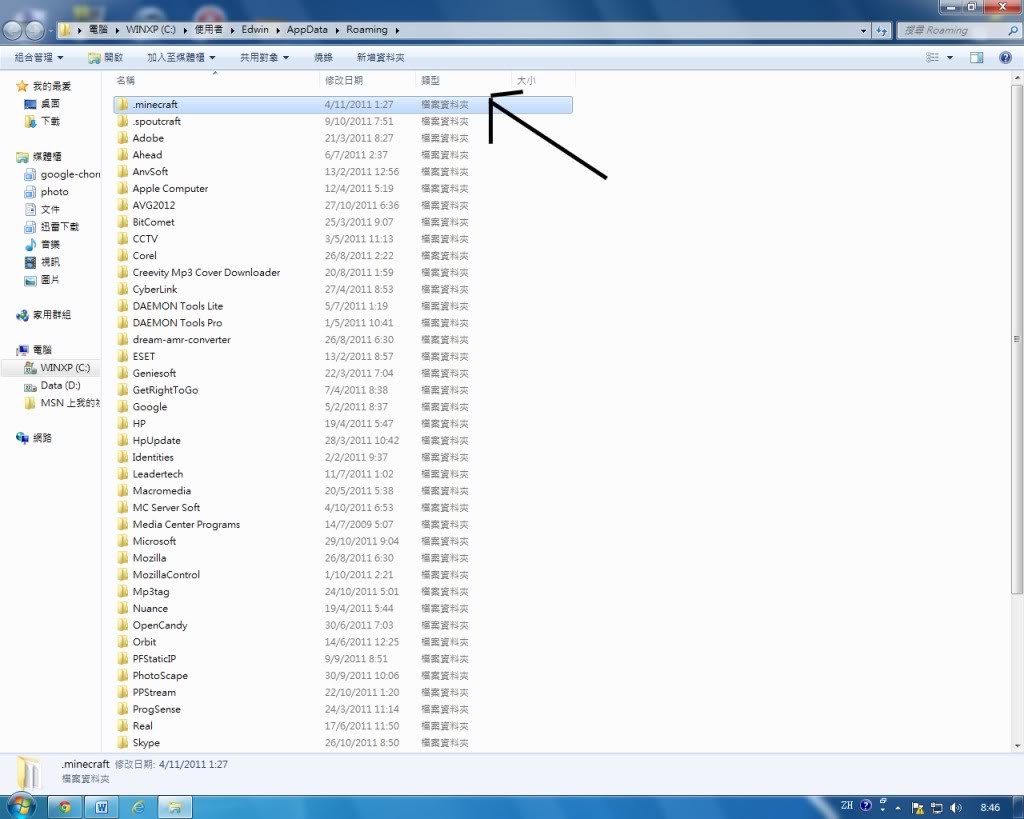Sort by the 修改日期 date modified column header
This screenshot has width=1024, height=819.
pyautogui.click(x=344, y=80)
